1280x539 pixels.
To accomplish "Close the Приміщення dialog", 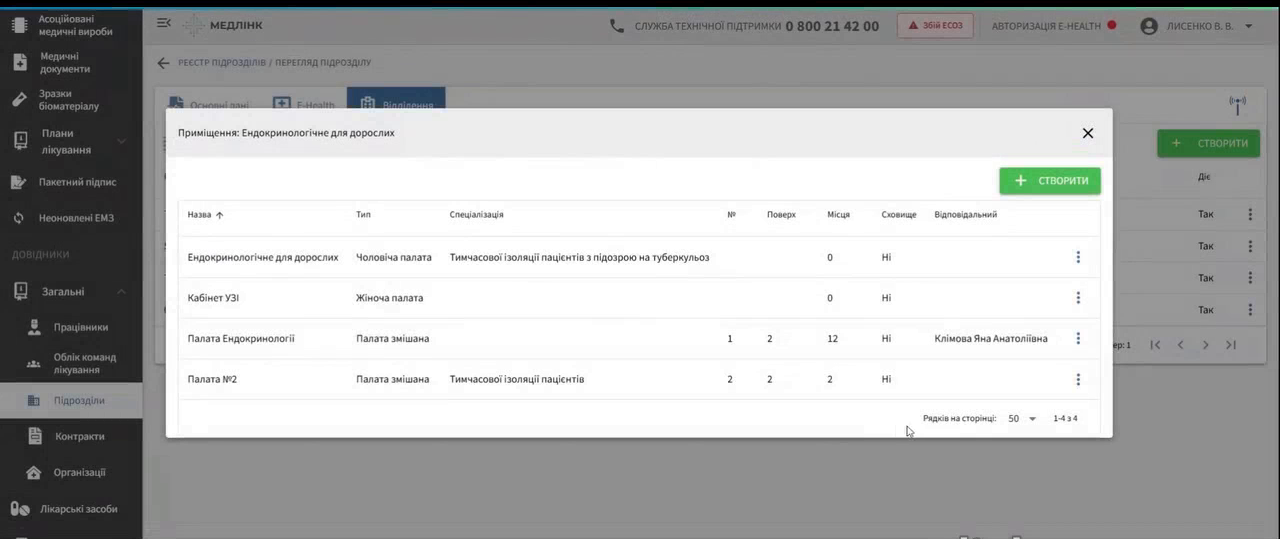I will pyautogui.click(x=1088, y=133).
